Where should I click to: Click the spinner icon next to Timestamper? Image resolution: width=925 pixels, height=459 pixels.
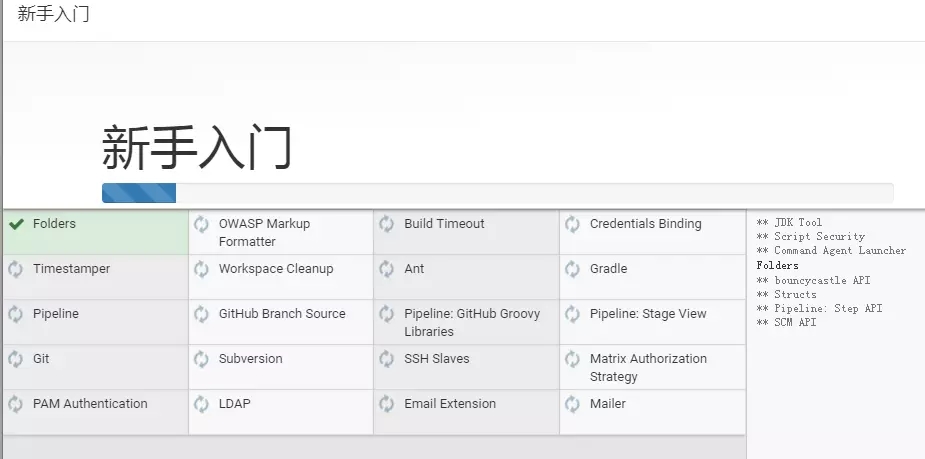(x=15, y=269)
